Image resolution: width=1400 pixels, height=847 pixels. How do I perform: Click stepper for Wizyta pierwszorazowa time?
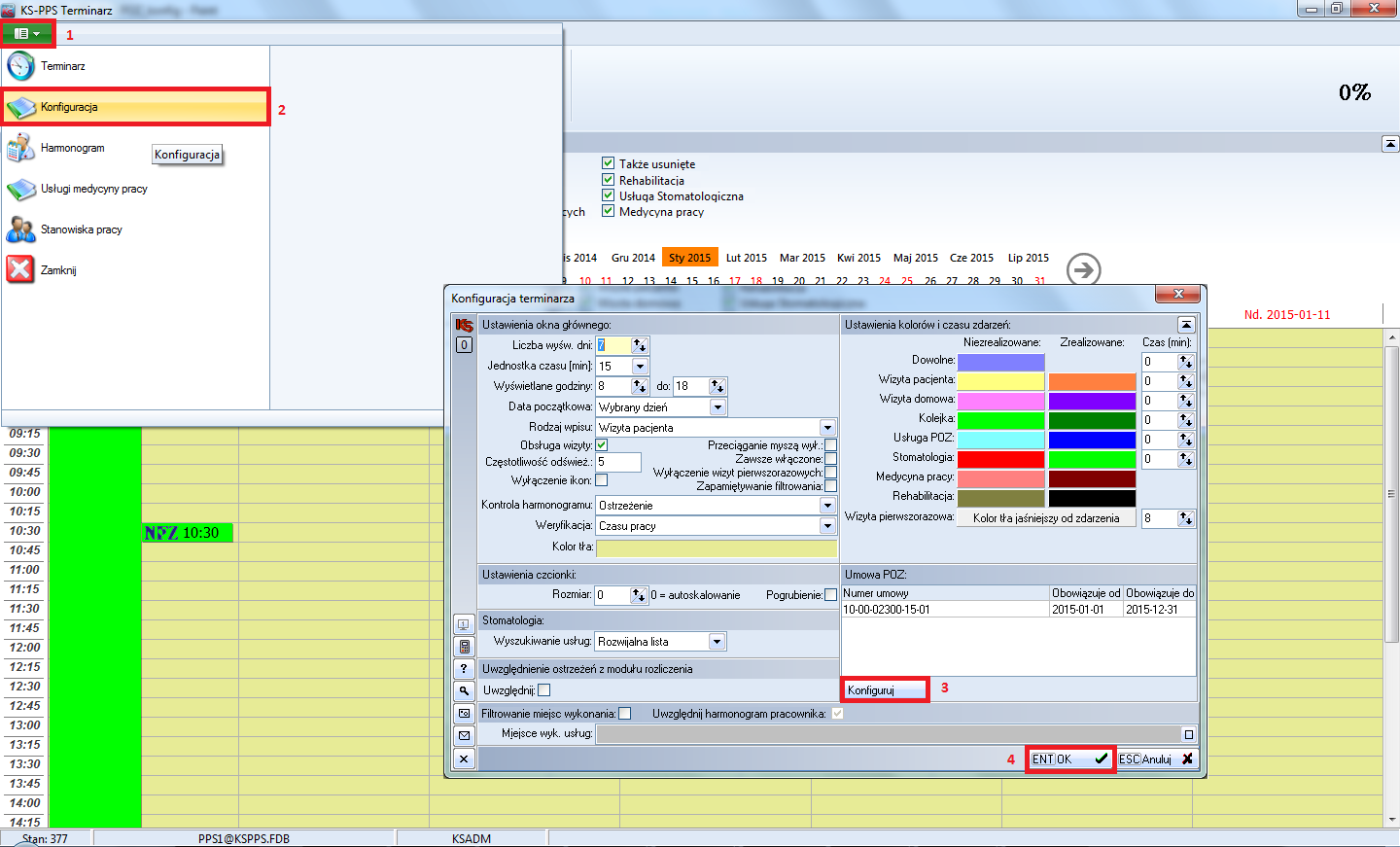coord(1186,519)
